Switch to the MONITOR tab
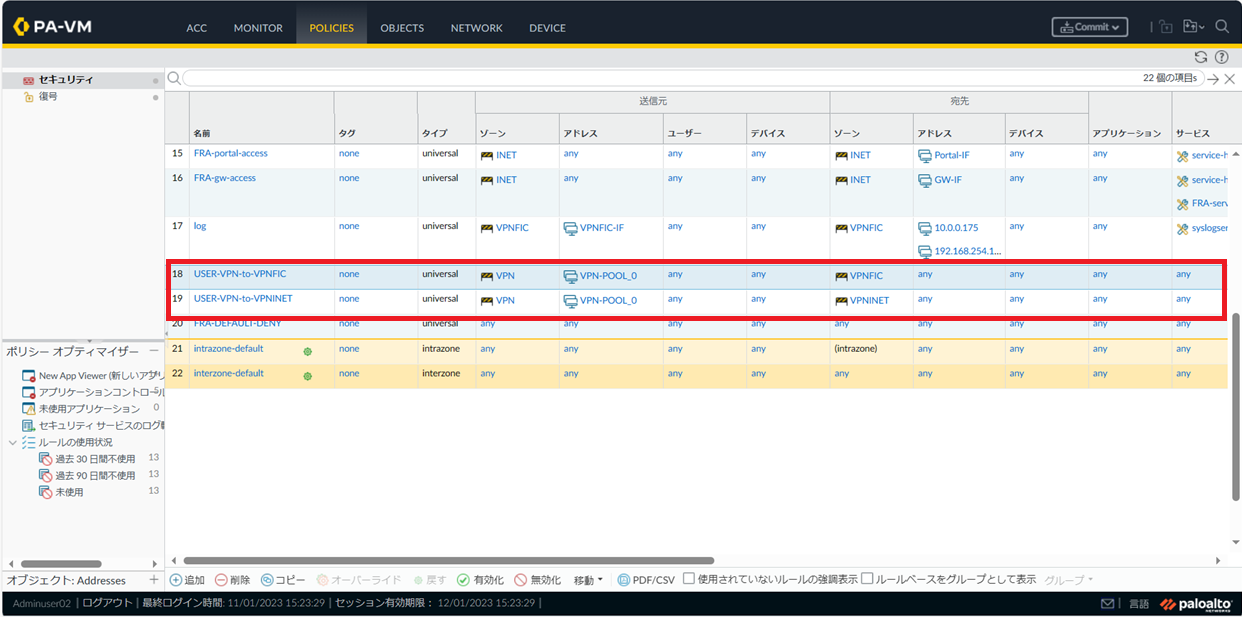This screenshot has width=1242, height=617. 258,28
